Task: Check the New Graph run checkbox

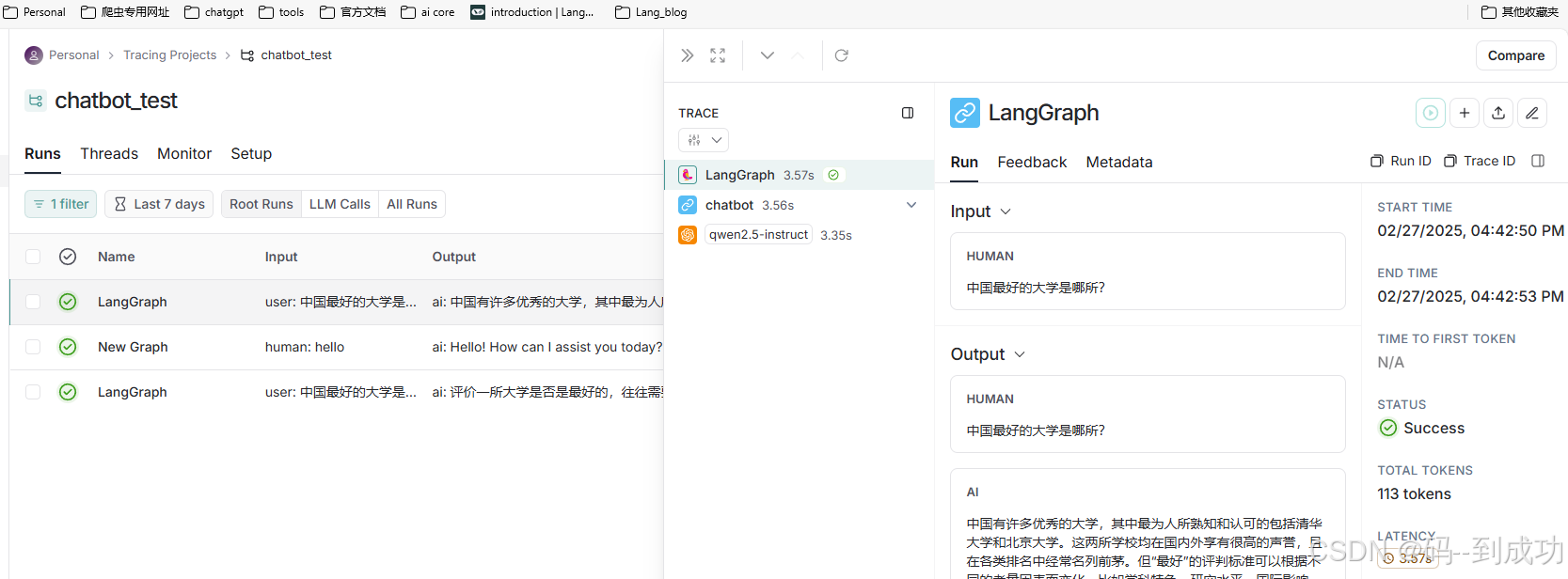Action: [x=33, y=347]
